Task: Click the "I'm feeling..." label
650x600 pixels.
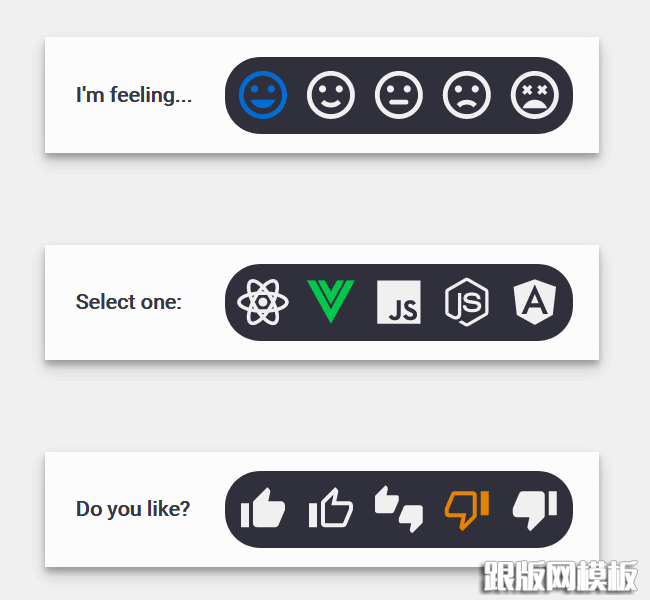Action: click(134, 95)
